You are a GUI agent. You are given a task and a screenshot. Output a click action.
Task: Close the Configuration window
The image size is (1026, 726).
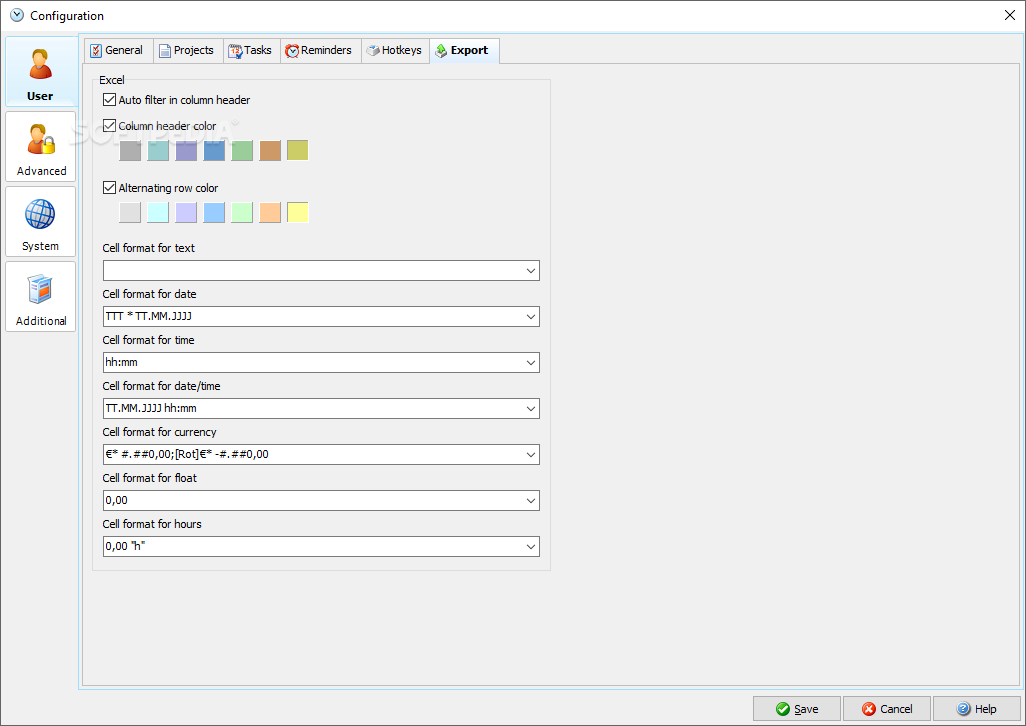click(1010, 15)
